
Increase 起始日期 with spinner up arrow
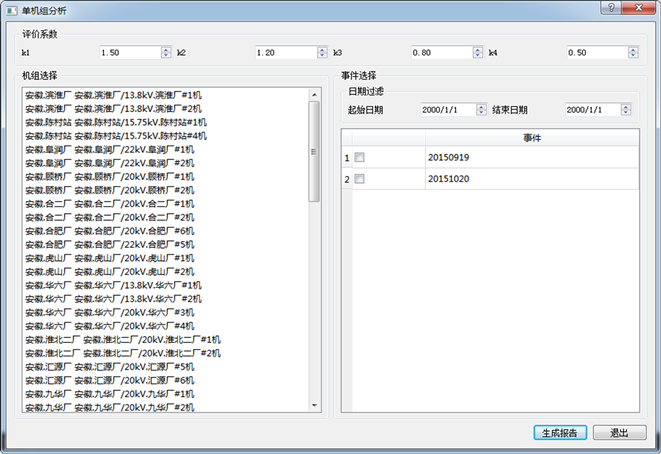click(x=481, y=106)
